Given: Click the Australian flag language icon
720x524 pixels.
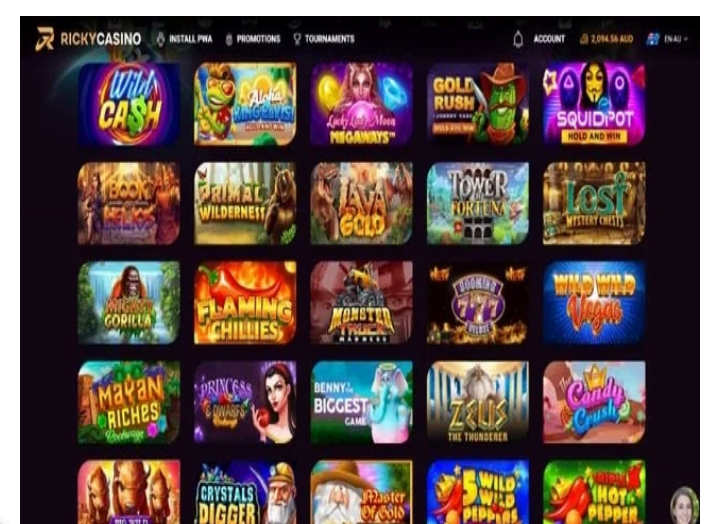Looking at the screenshot, I should (652, 39).
